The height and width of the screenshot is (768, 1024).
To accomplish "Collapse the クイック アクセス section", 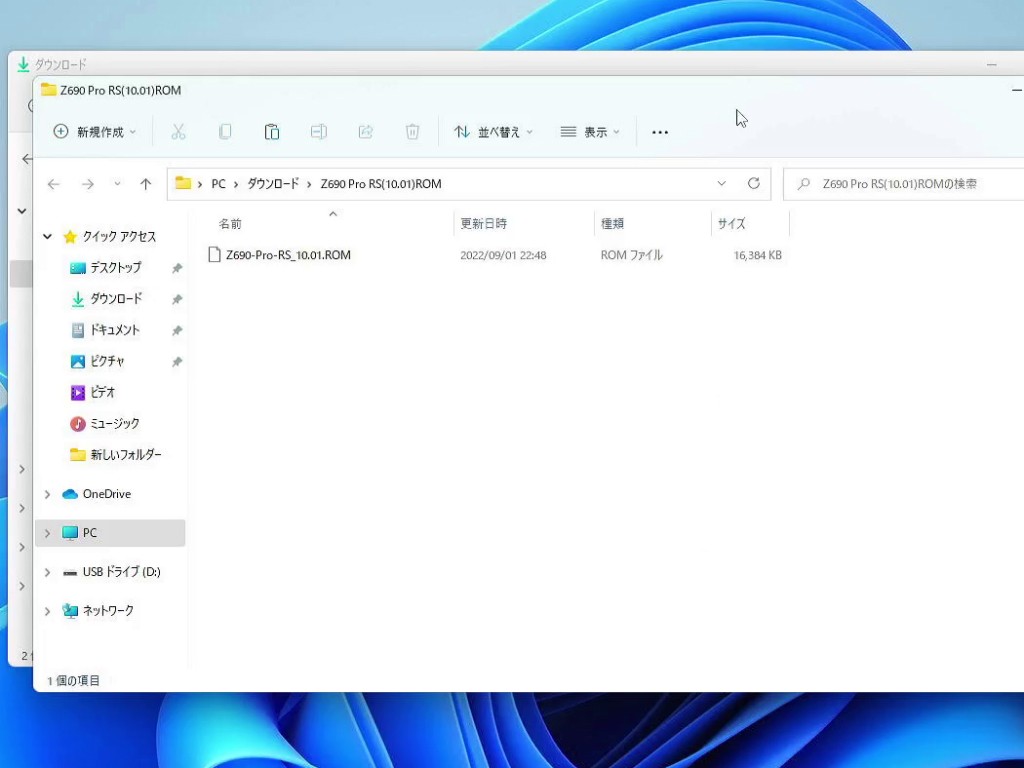I will [47, 237].
